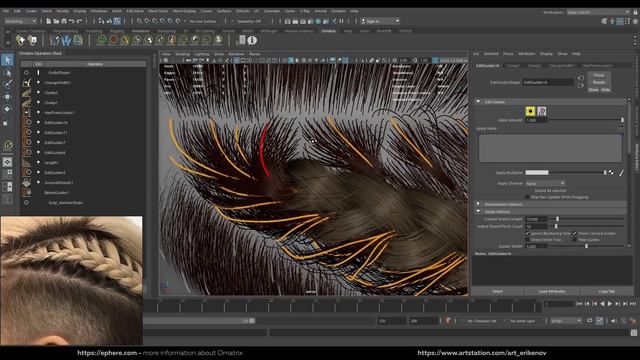Click the blue hair-strands Ornatrix shelf icon
The width and height of the screenshot is (640, 360).
[66, 40]
